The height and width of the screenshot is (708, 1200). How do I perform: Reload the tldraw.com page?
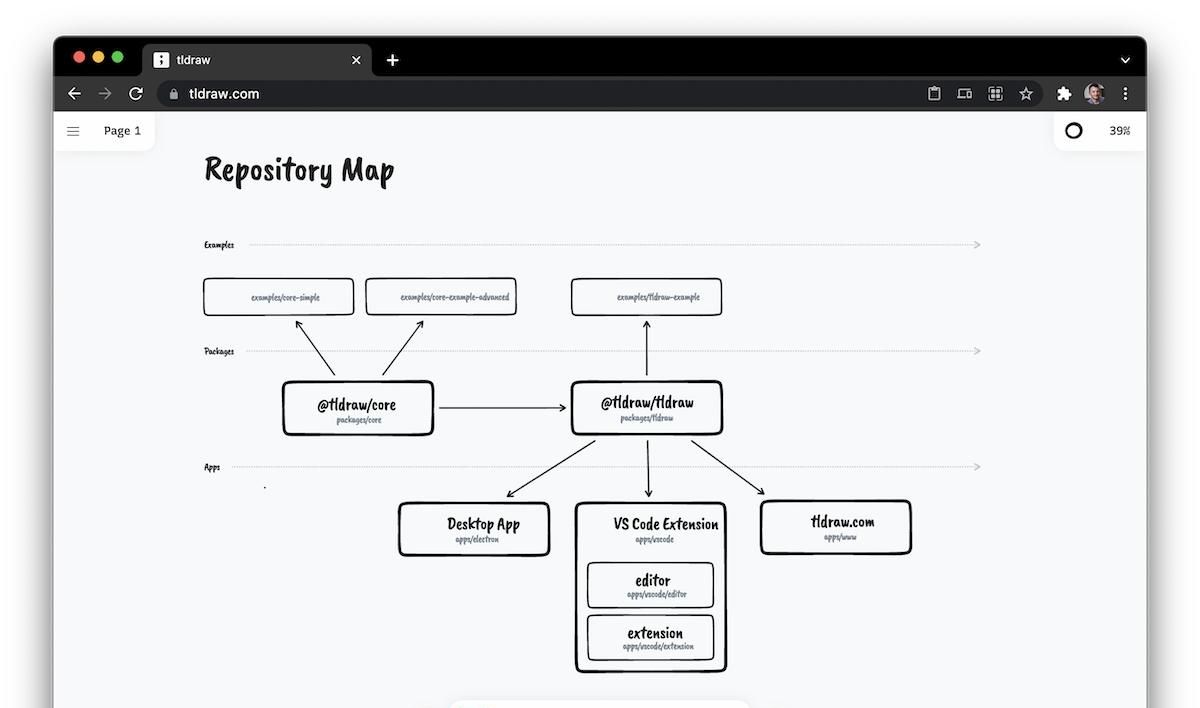(x=136, y=94)
